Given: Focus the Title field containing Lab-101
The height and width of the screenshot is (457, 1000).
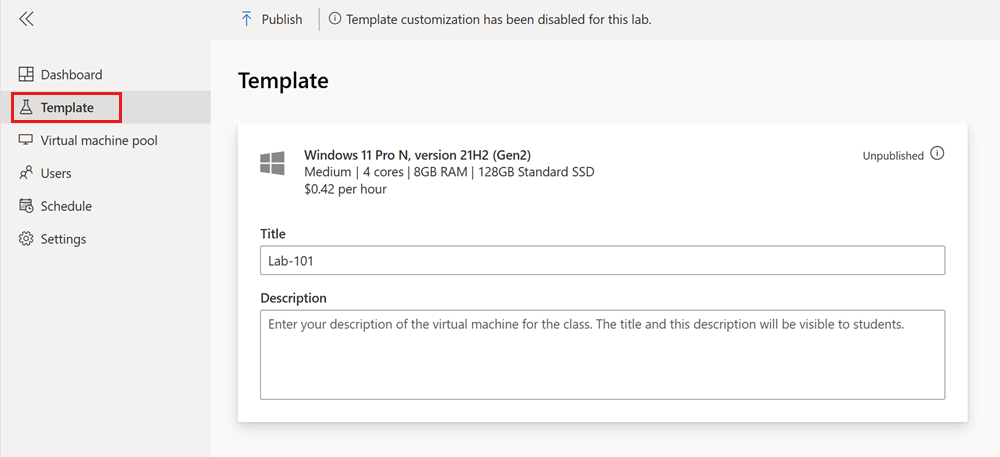Looking at the screenshot, I should (x=602, y=261).
